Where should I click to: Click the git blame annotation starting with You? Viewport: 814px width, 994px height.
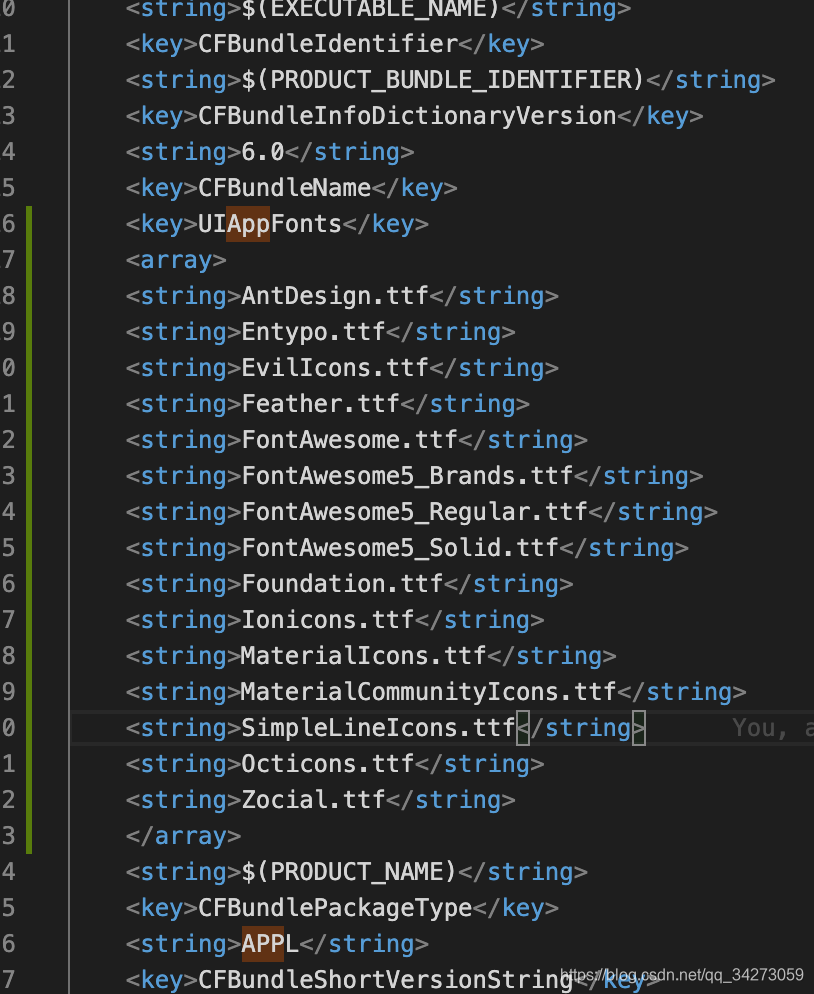pos(773,728)
